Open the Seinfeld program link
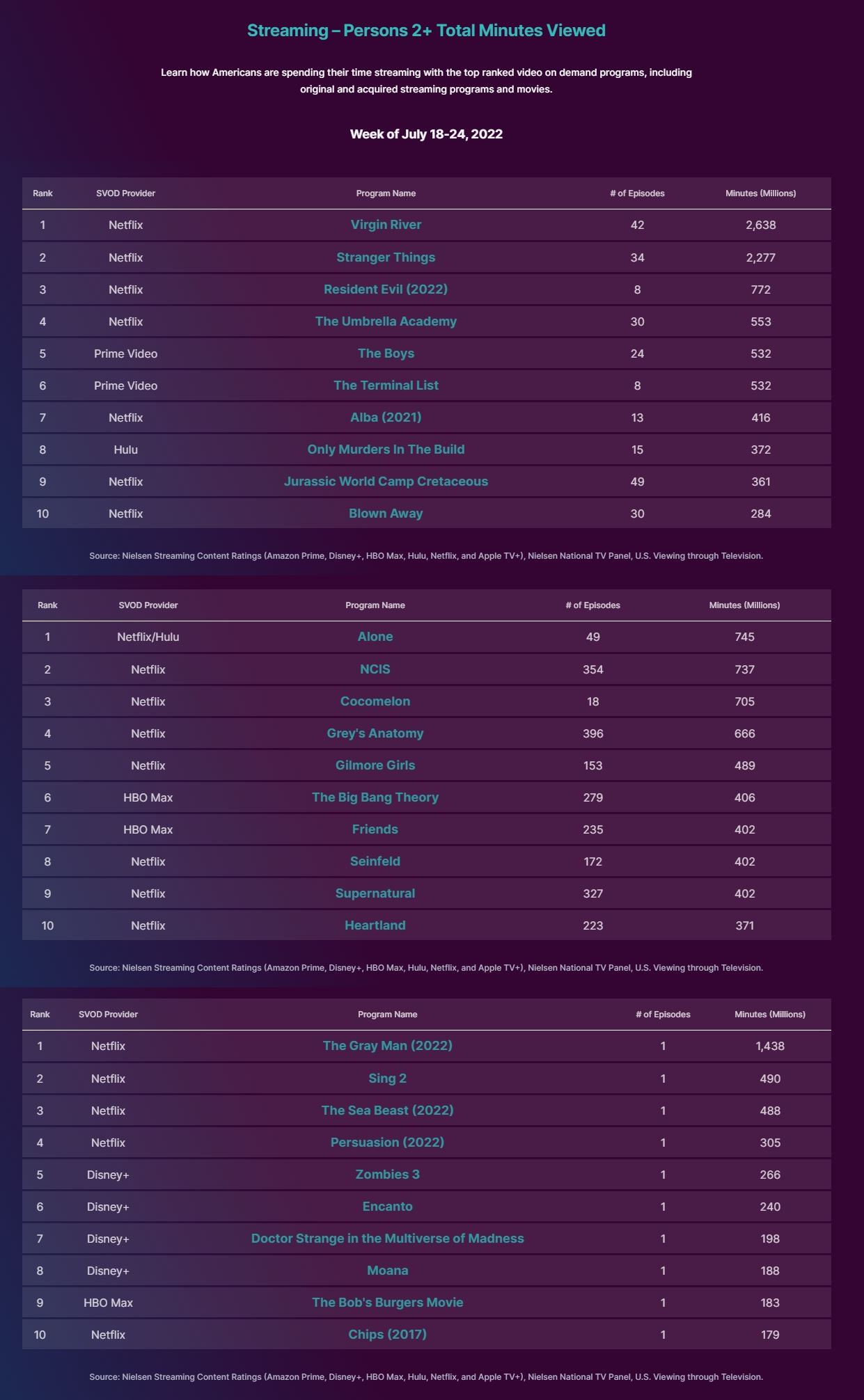The width and height of the screenshot is (864, 1400). point(375,861)
